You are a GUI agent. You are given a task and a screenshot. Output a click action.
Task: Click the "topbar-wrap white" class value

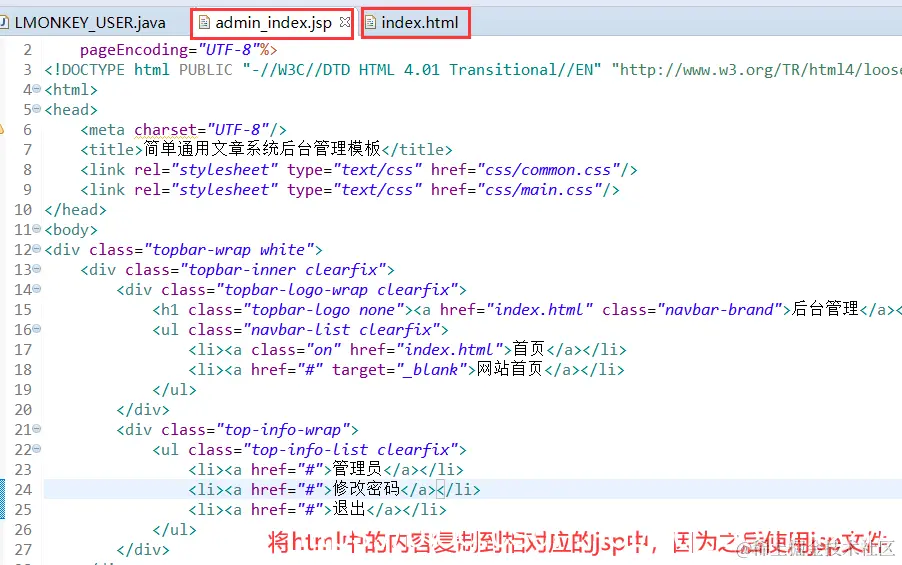tap(228, 250)
